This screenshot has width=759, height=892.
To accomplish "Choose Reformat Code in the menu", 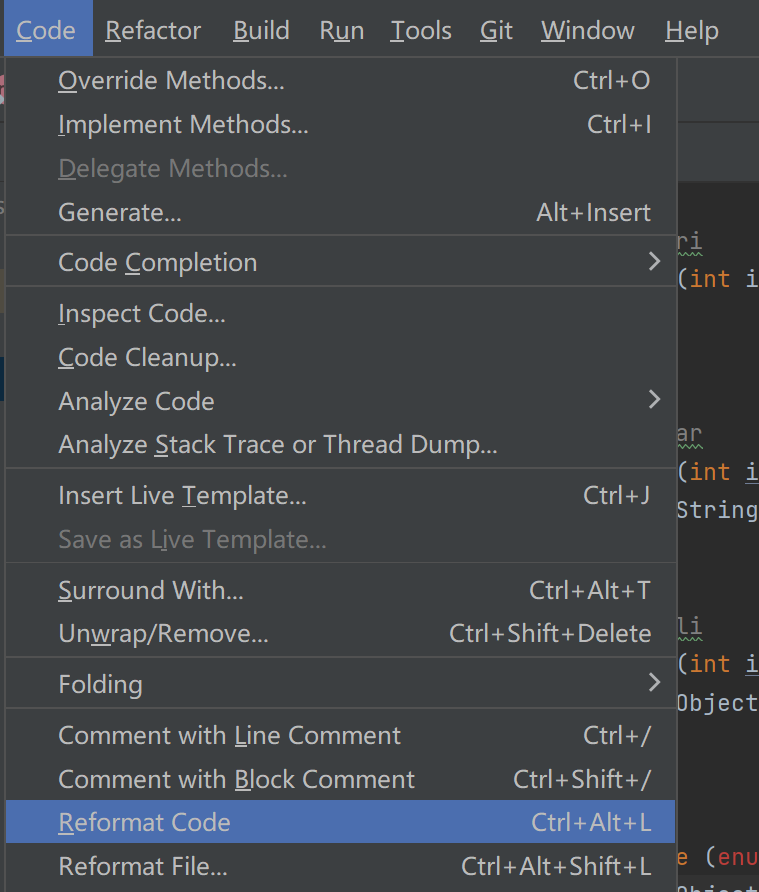I will (x=145, y=823).
